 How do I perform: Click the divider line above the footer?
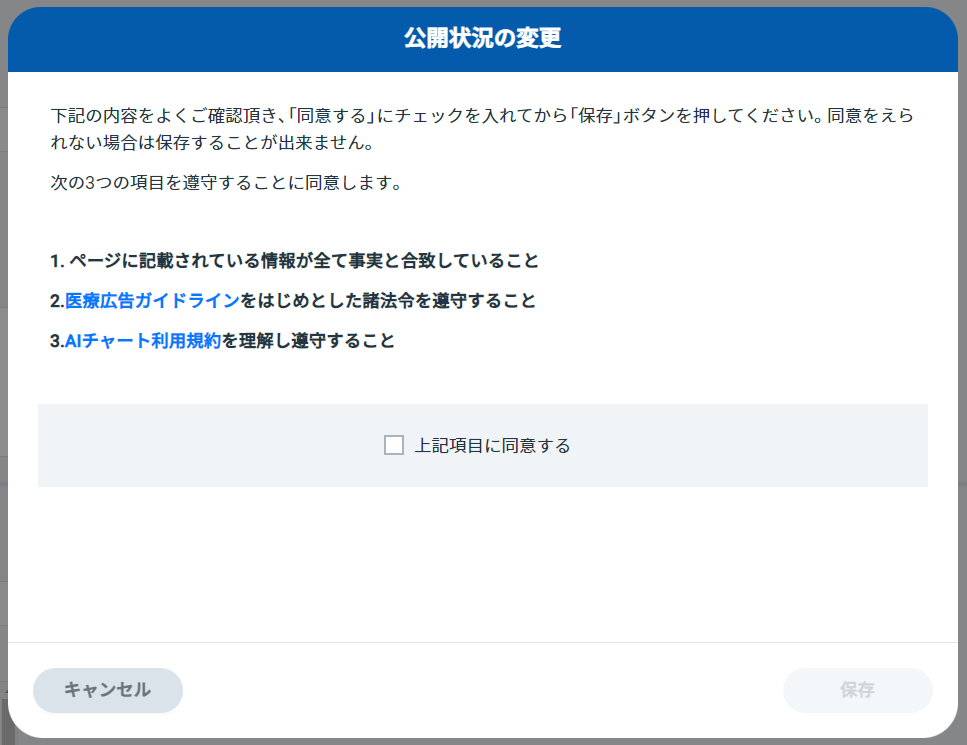tap(483, 642)
